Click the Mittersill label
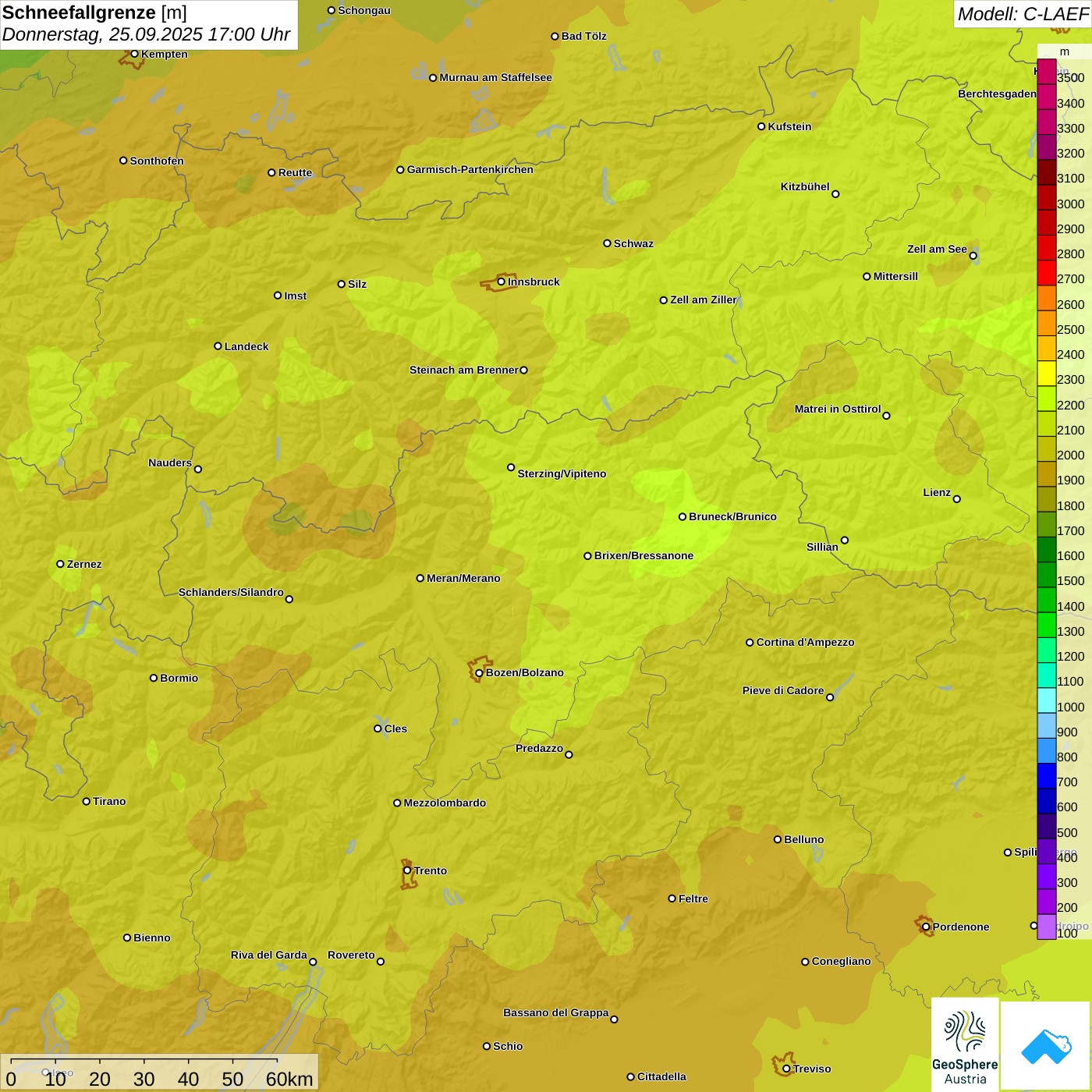This screenshot has width=1092, height=1092. (x=895, y=277)
